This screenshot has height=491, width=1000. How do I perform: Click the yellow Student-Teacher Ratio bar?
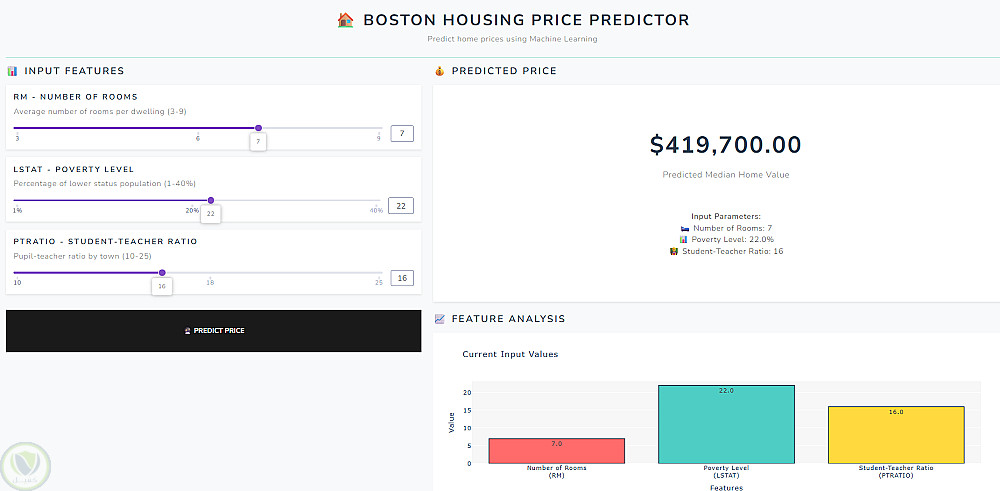(896, 435)
